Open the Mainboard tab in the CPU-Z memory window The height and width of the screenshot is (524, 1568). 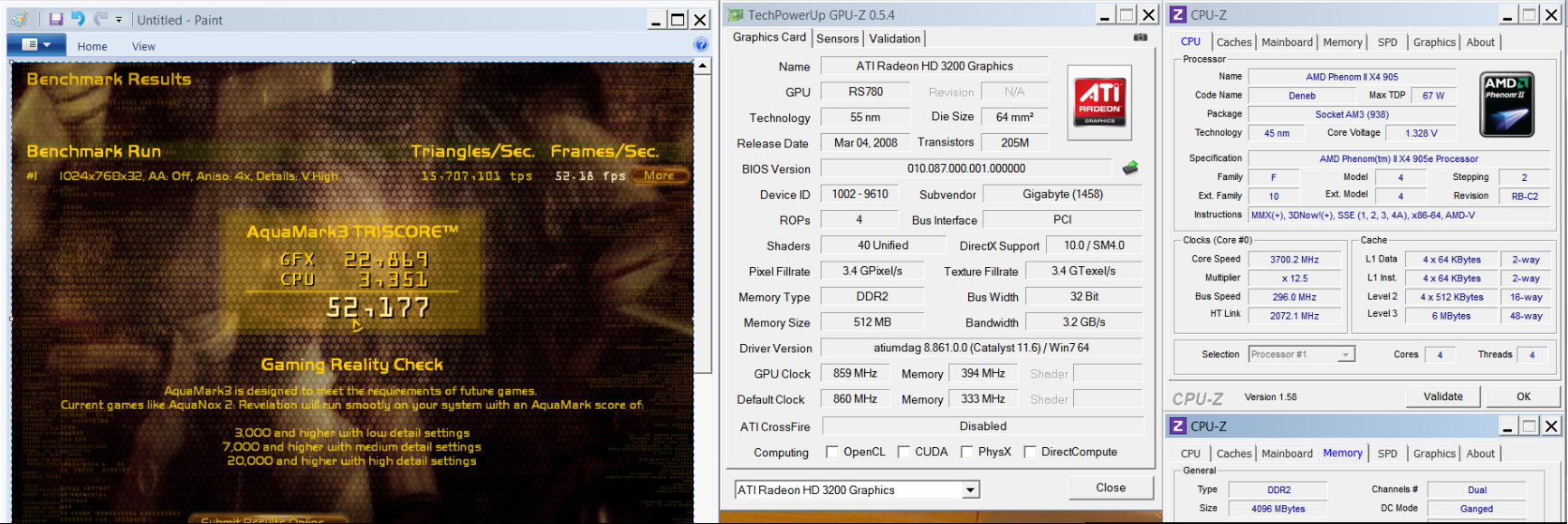click(x=1288, y=454)
